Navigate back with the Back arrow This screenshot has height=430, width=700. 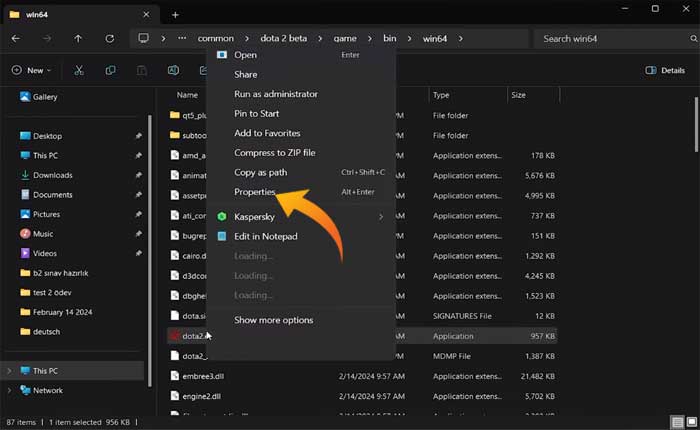pos(15,39)
